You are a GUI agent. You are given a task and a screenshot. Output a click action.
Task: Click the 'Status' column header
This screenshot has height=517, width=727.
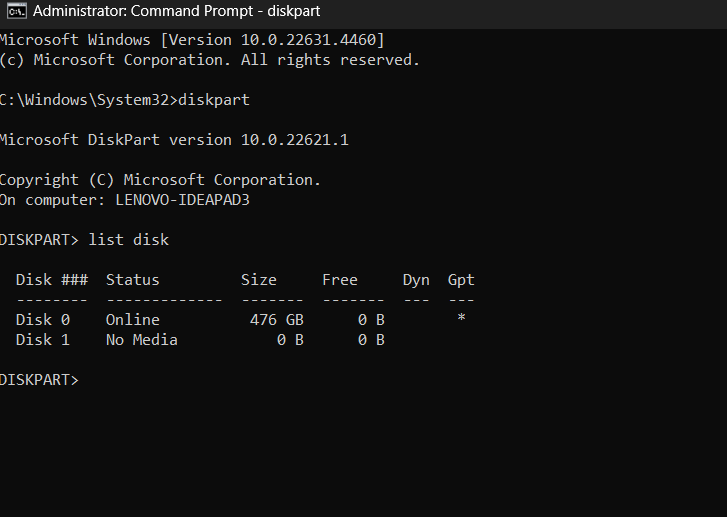(x=132, y=280)
